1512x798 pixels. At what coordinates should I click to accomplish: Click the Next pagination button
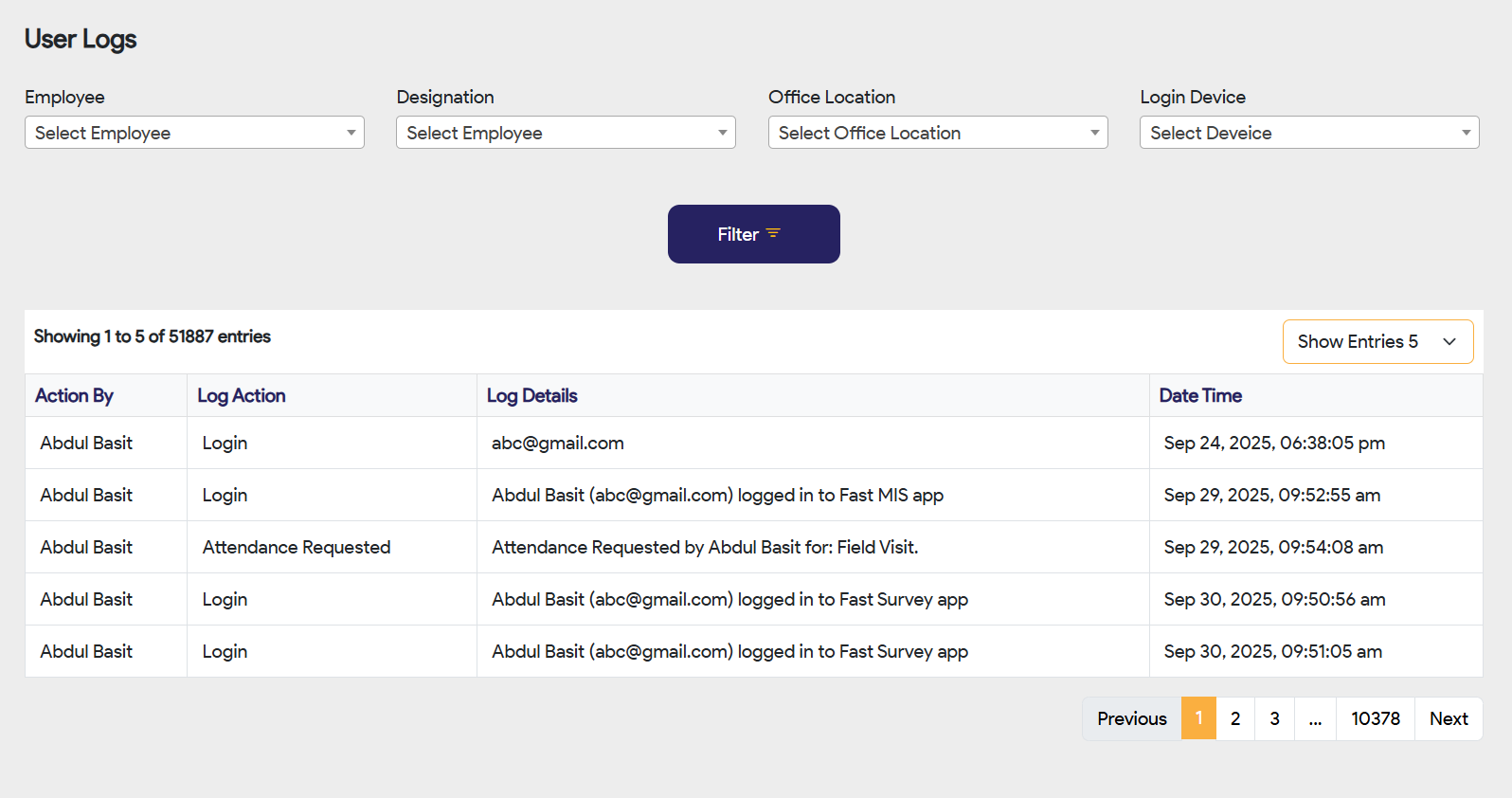click(1448, 718)
